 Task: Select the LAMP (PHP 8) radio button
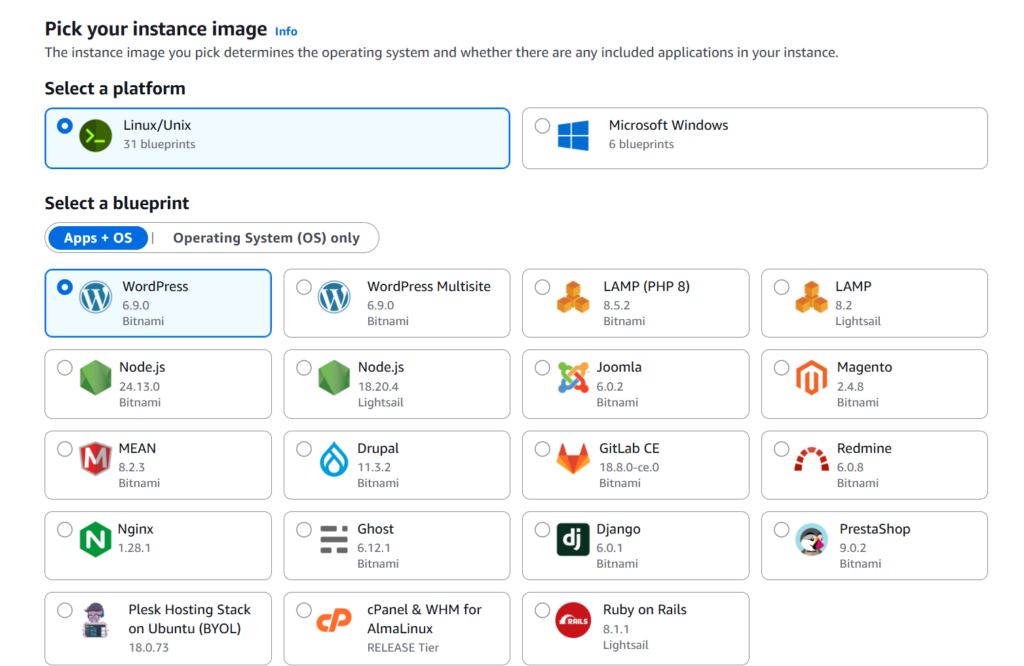pyautogui.click(x=541, y=285)
